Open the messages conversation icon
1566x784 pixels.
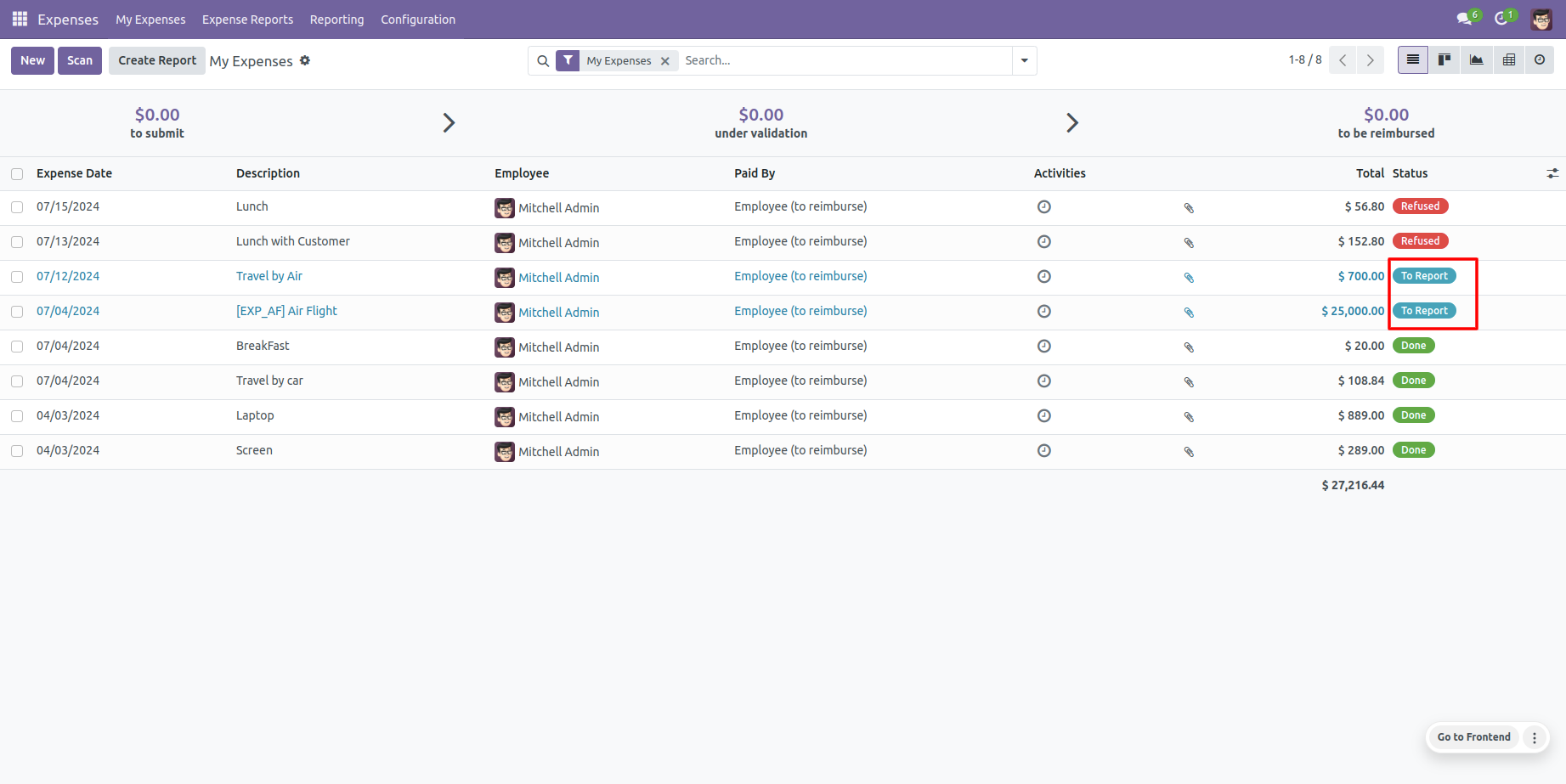click(1464, 19)
